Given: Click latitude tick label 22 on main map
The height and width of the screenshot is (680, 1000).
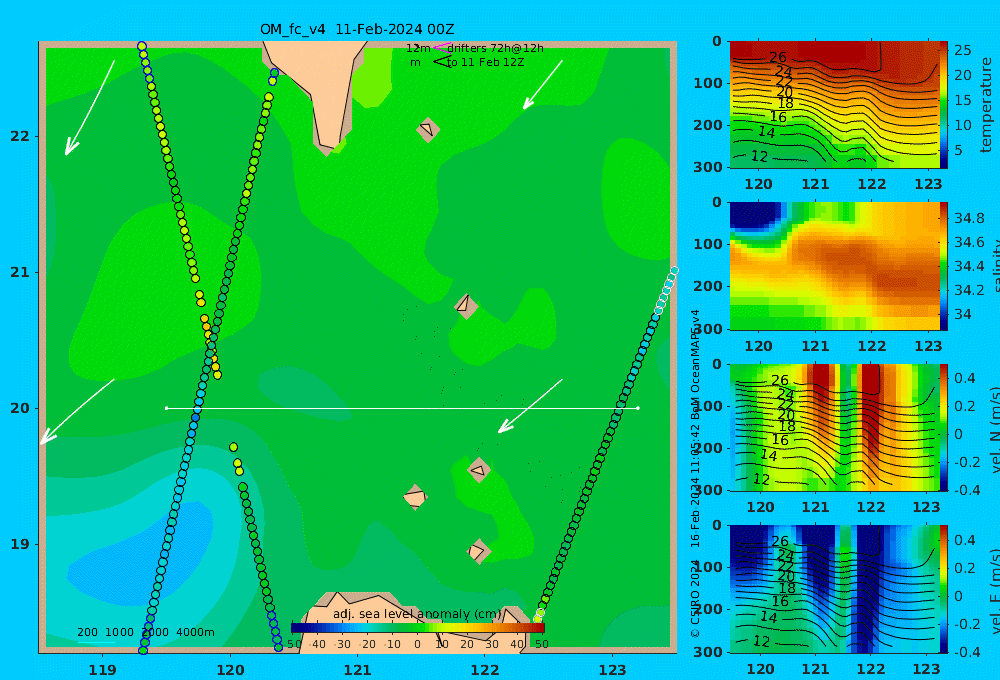Looking at the screenshot, I should (x=20, y=136).
